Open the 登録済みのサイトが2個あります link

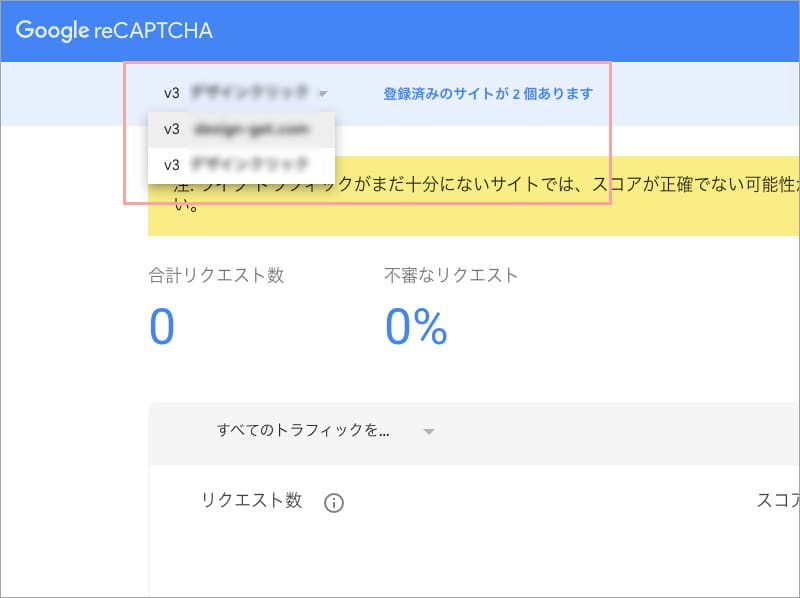coord(488,94)
